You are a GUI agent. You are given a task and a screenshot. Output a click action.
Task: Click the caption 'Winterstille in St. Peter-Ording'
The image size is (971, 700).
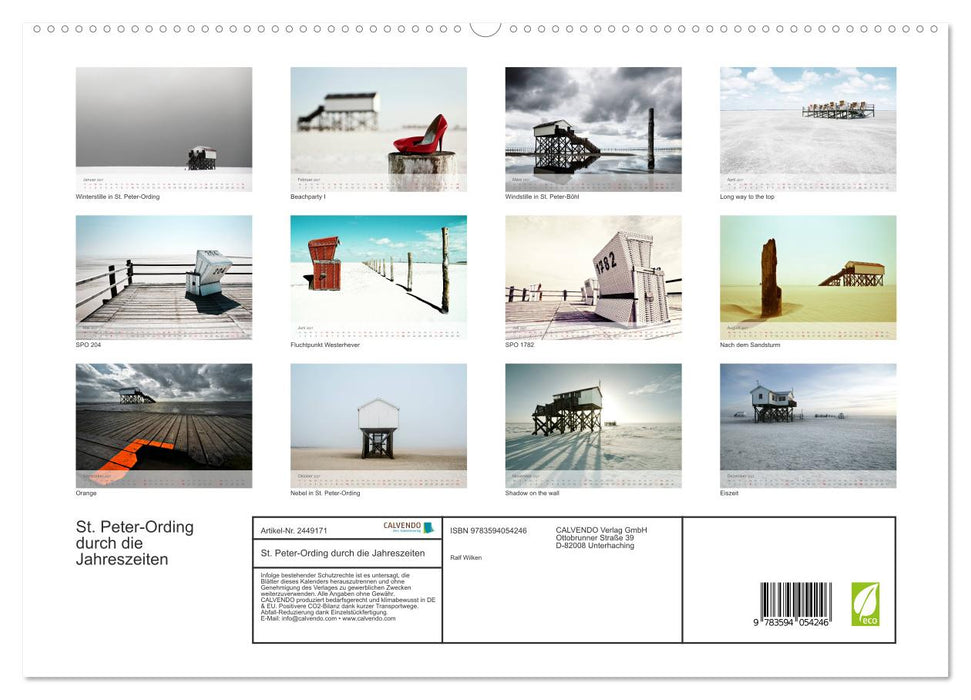pos(118,197)
